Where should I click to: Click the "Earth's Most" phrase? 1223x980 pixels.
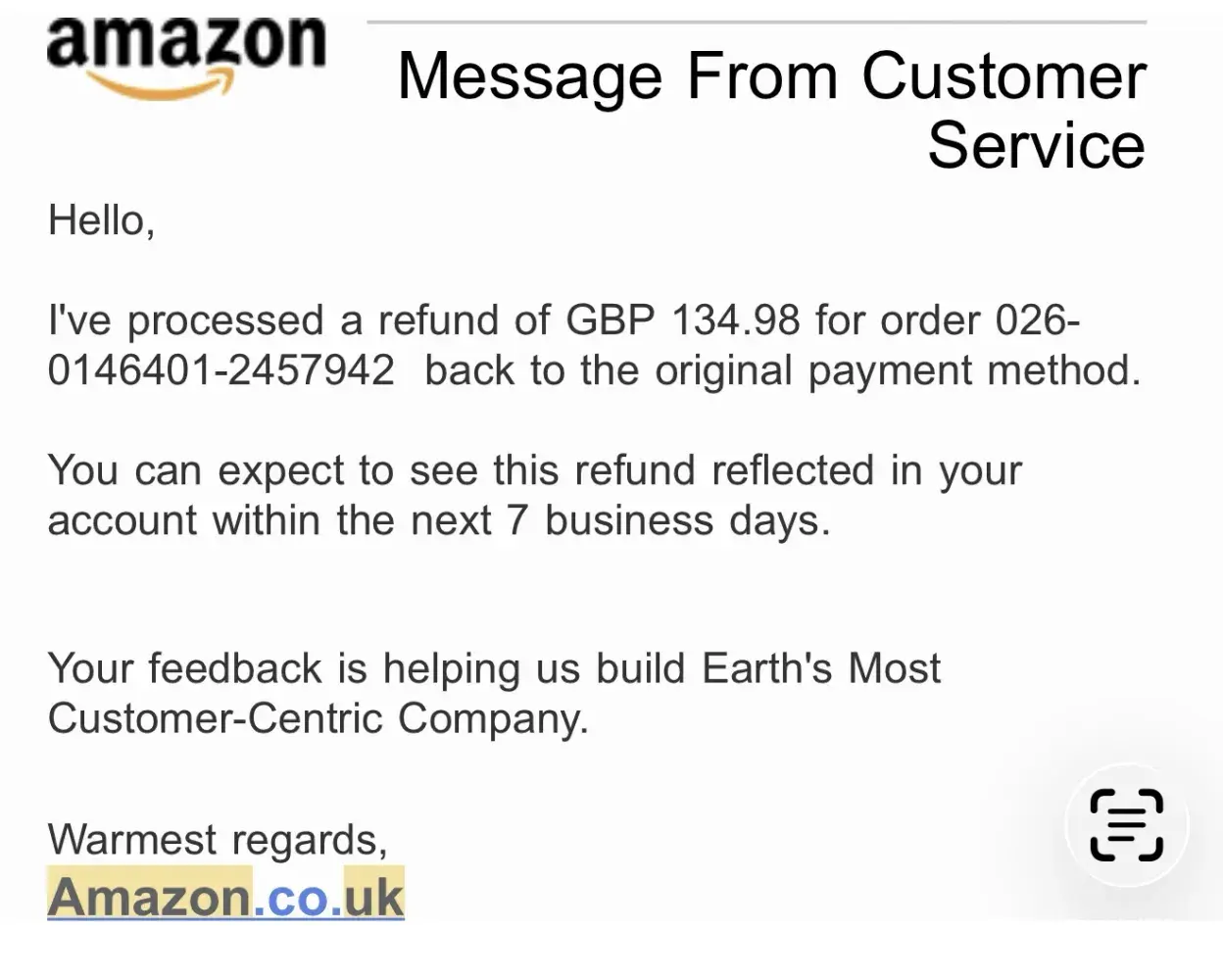click(x=821, y=668)
